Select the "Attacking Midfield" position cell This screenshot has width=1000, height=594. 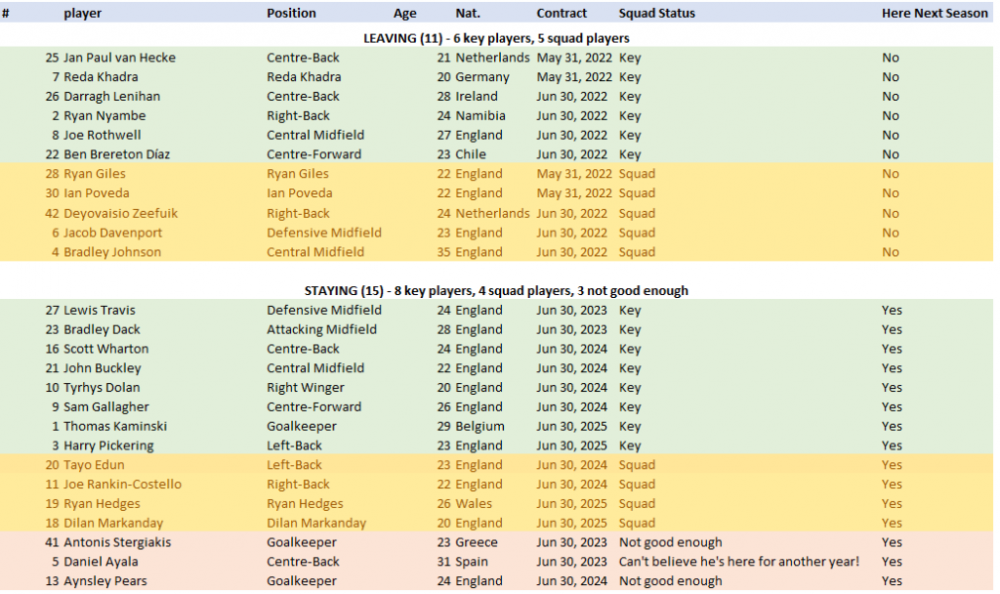322,330
